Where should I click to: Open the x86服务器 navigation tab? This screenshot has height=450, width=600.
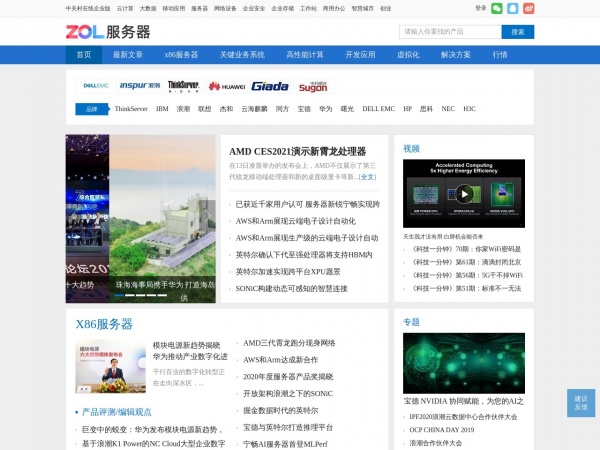(181, 55)
